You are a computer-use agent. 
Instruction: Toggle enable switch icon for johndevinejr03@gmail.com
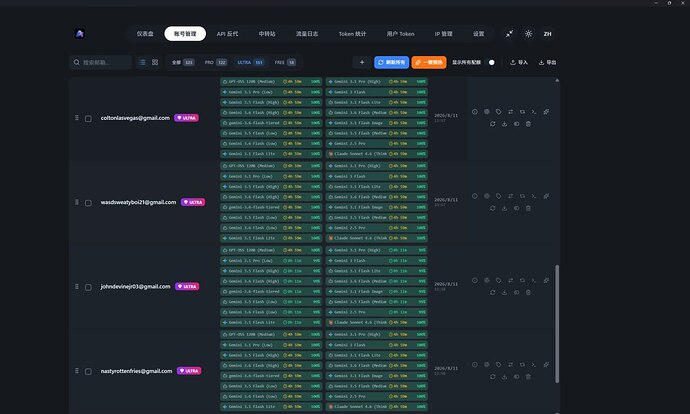[x=516, y=293]
